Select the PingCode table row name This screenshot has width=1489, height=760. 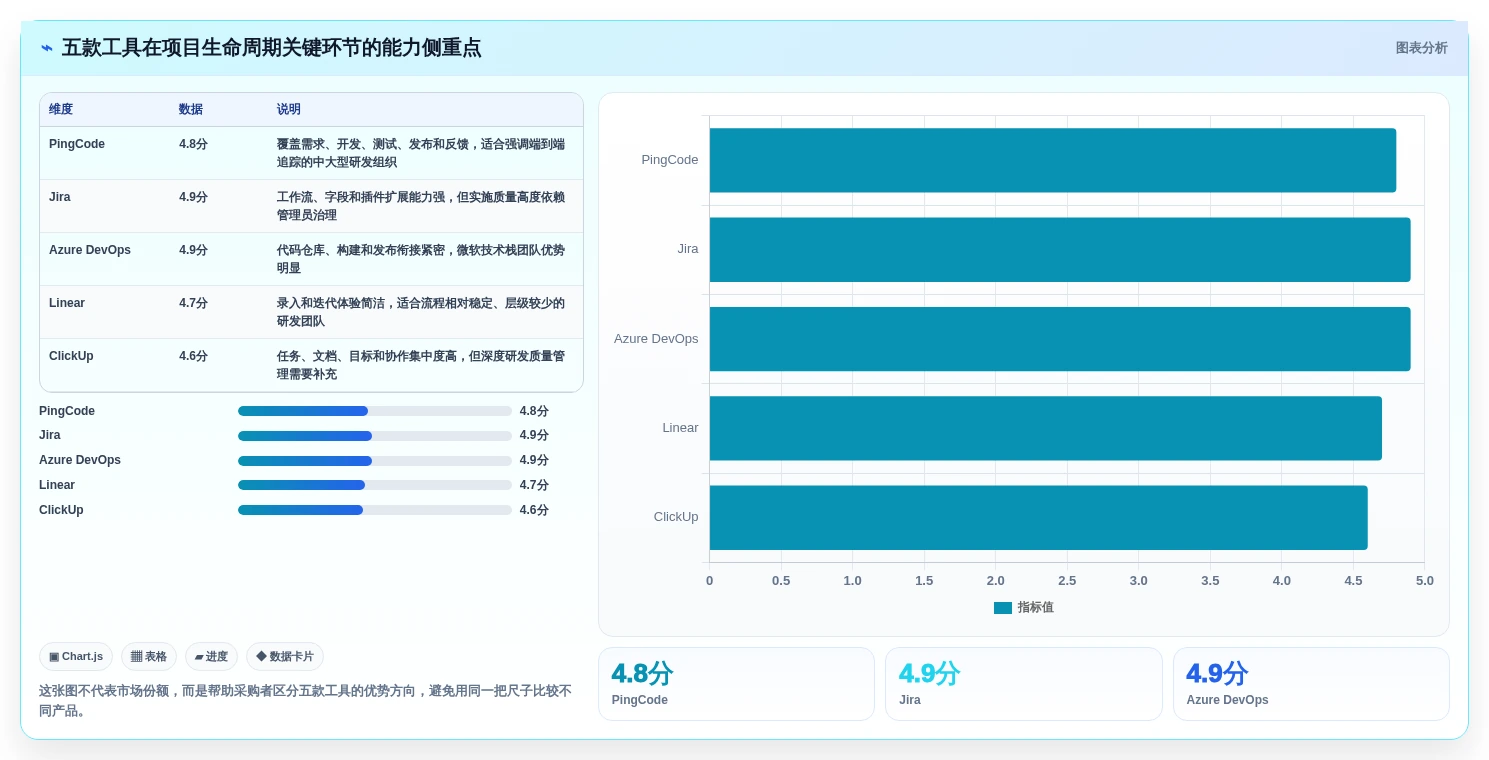[x=77, y=144]
